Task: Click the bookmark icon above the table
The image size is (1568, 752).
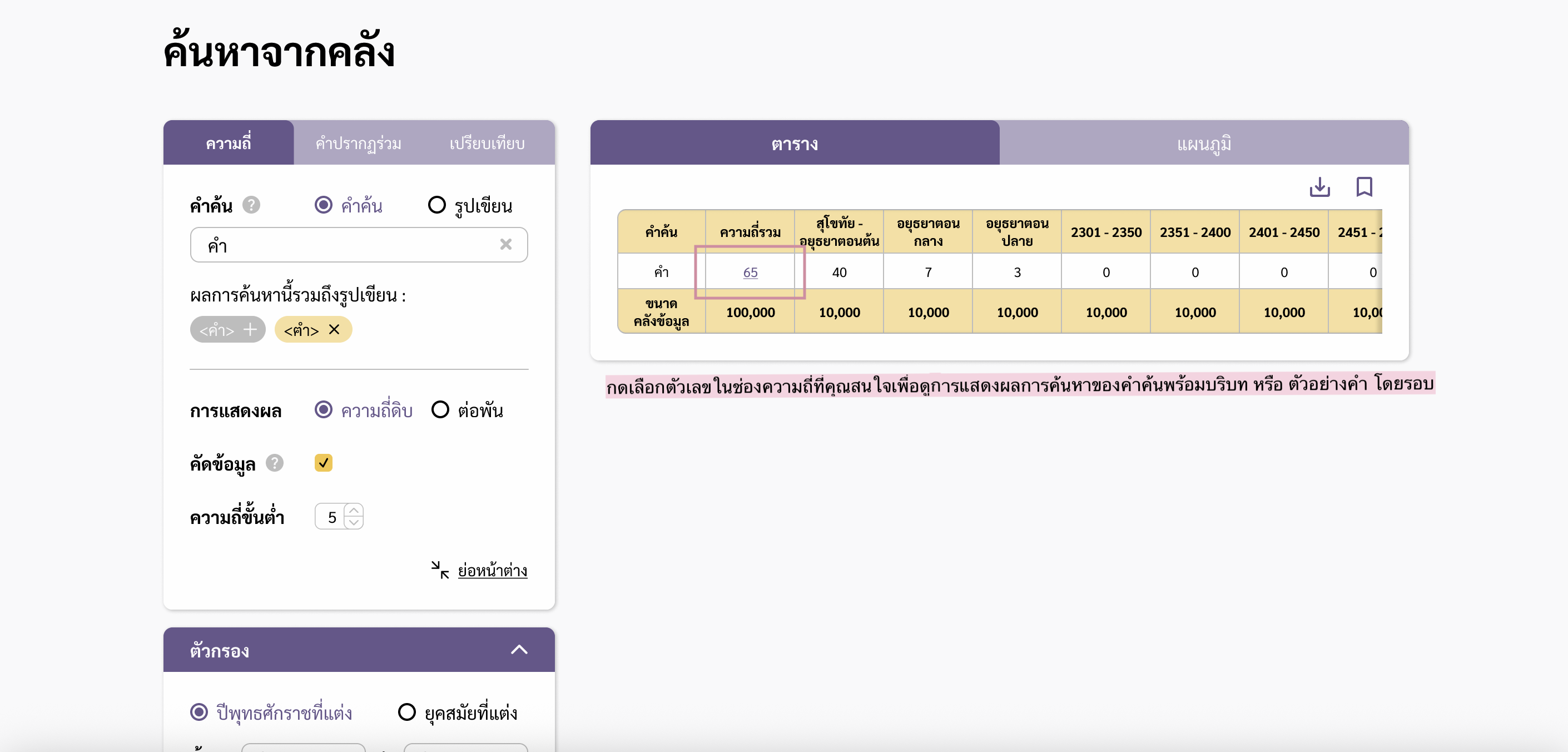Action: tap(1364, 187)
